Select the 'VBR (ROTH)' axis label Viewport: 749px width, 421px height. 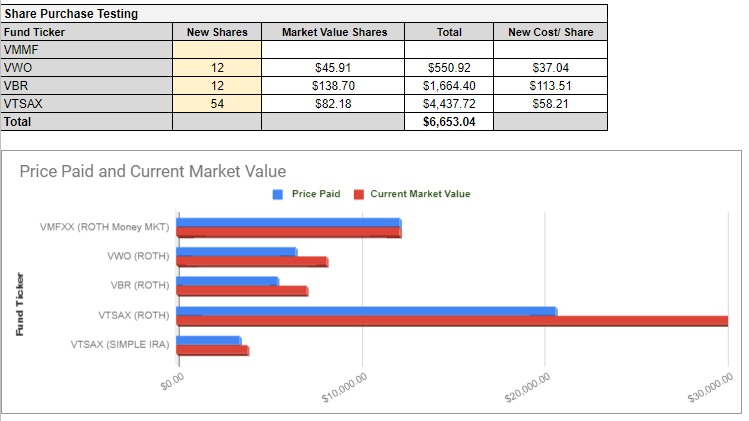coord(140,285)
